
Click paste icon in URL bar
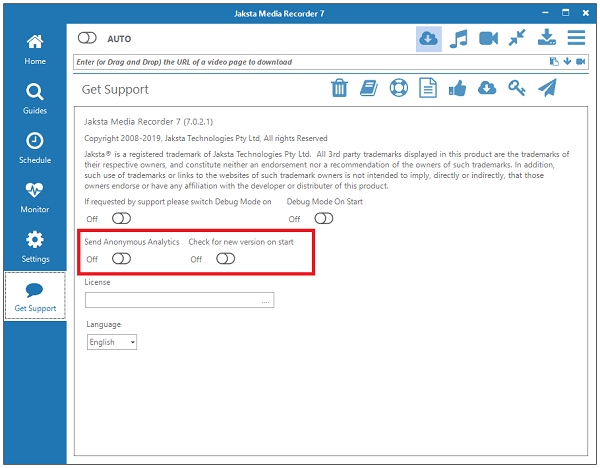(x=553, y=62)
